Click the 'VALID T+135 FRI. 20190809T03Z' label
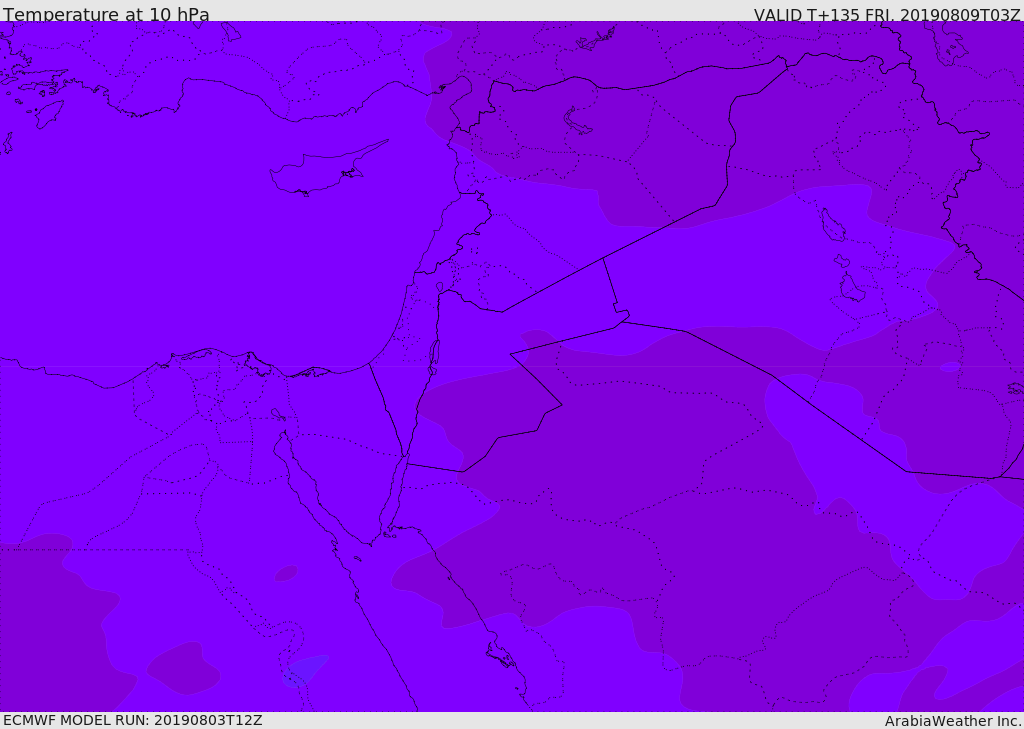This screenshot has width=1024, height=729. click(887, 14)
